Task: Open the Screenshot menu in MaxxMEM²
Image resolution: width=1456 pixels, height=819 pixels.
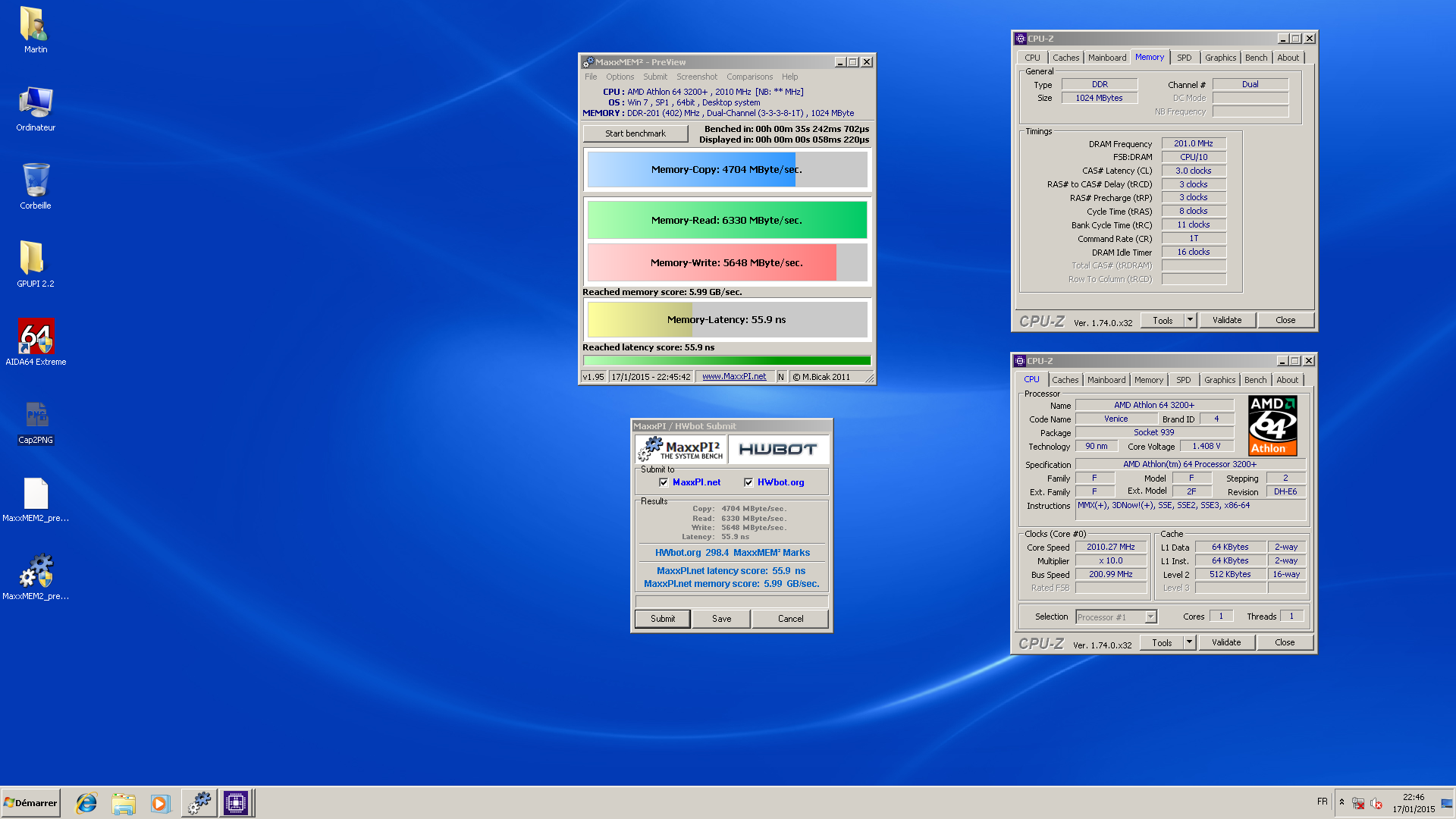Action: 696,77
